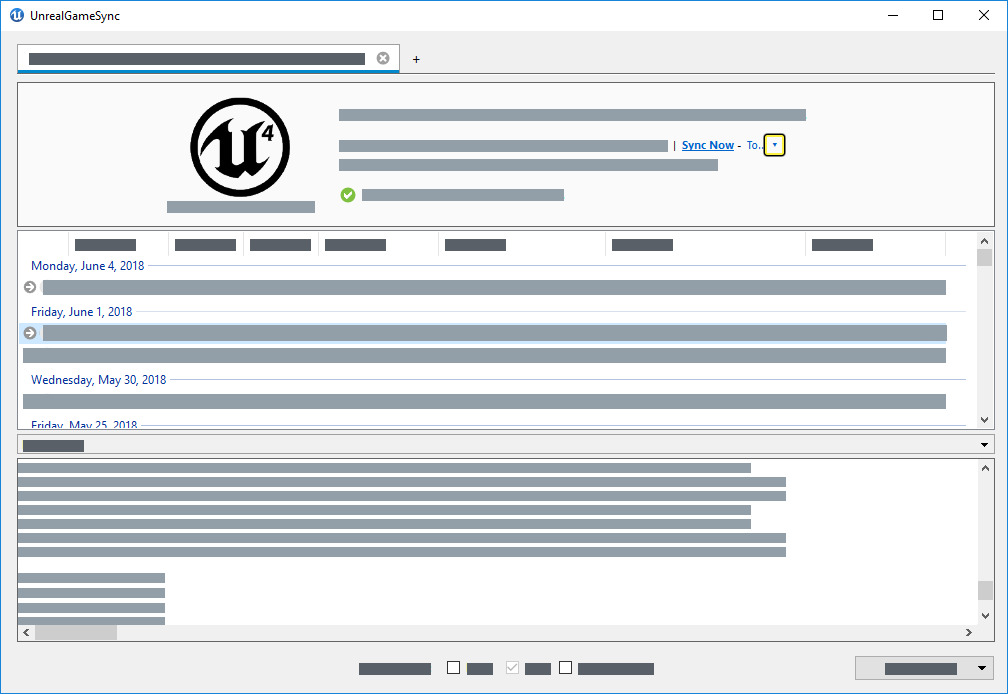Click the log horizontal scrollbar thumb
Image resolution: width=1008 pixels, height=694 pixels.
point(76,633)
